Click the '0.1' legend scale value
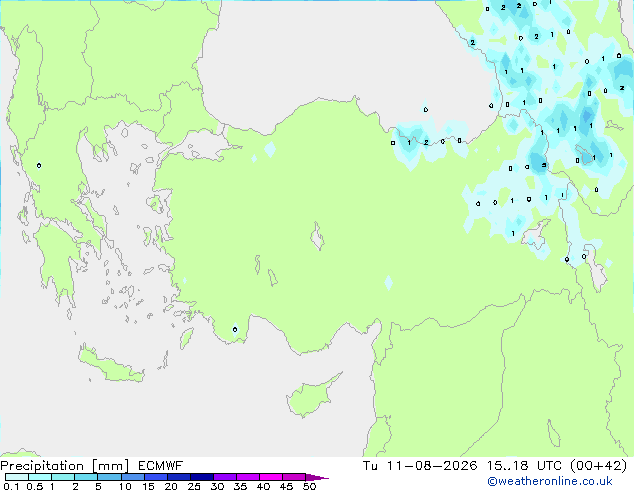Viewport: 634px width, 490px height. coord(11,486)
